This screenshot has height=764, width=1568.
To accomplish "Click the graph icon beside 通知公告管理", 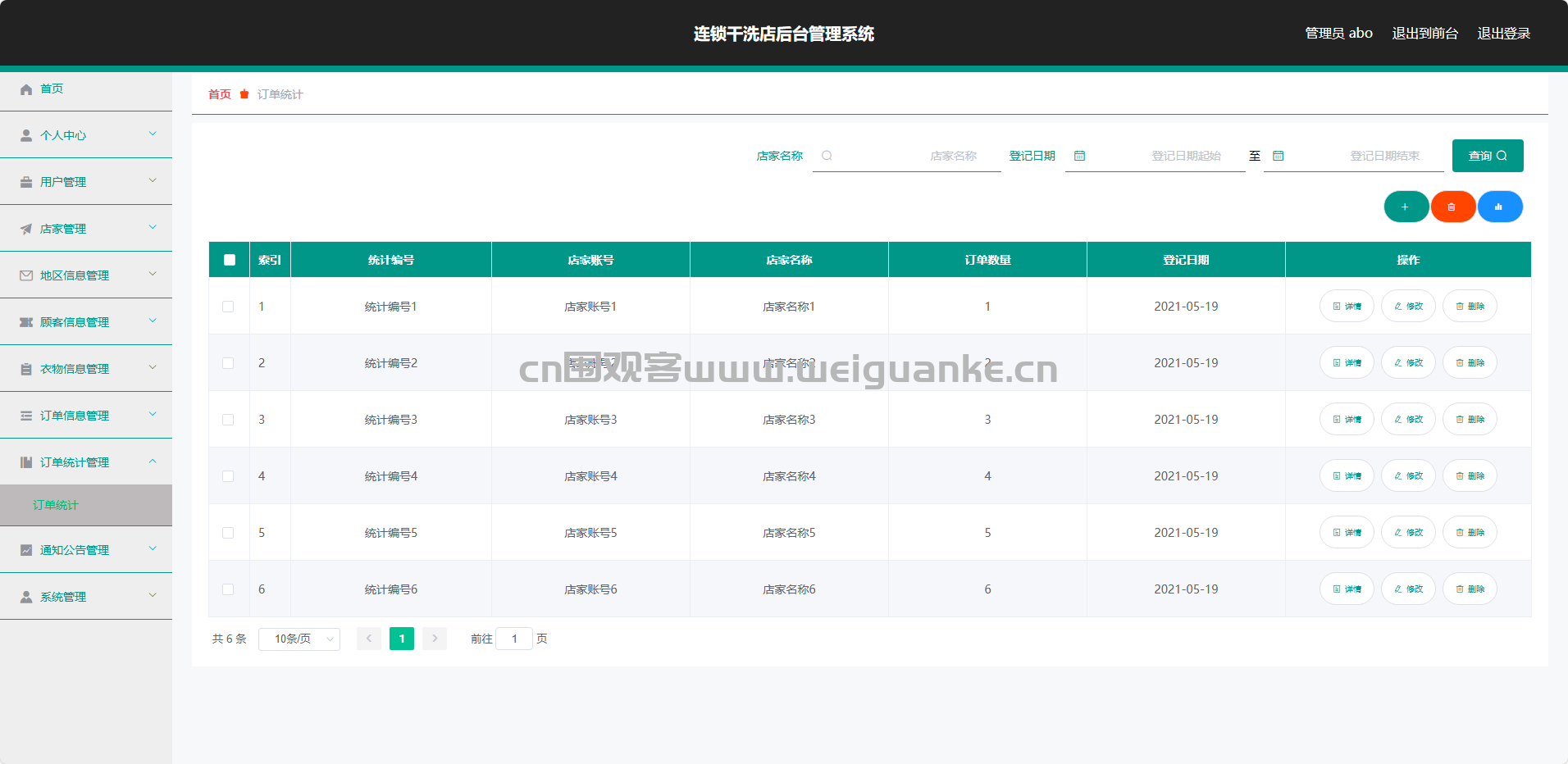I will [x=26, y=550].
